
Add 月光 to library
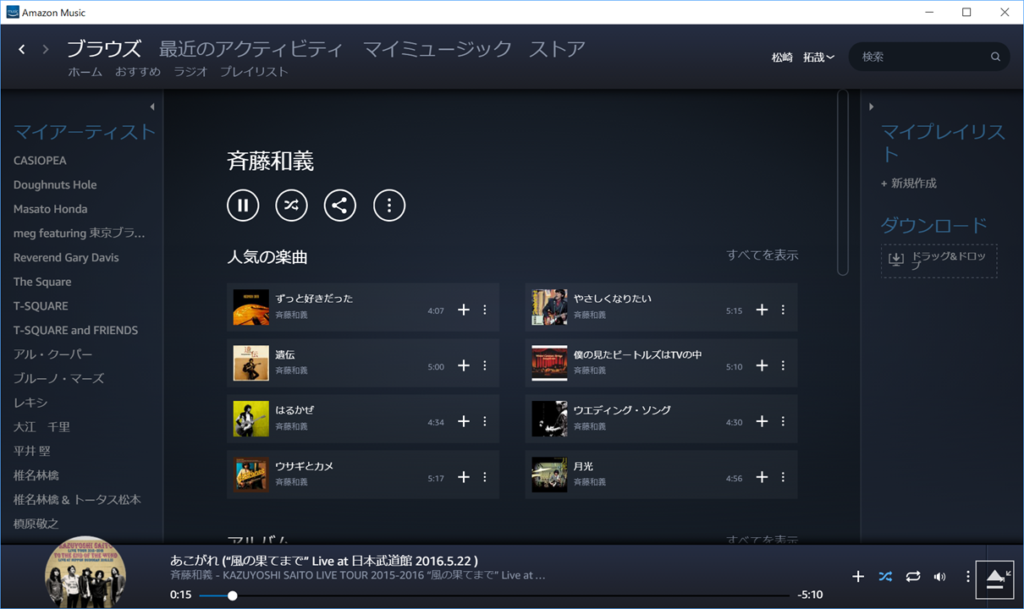pos(762,477)
